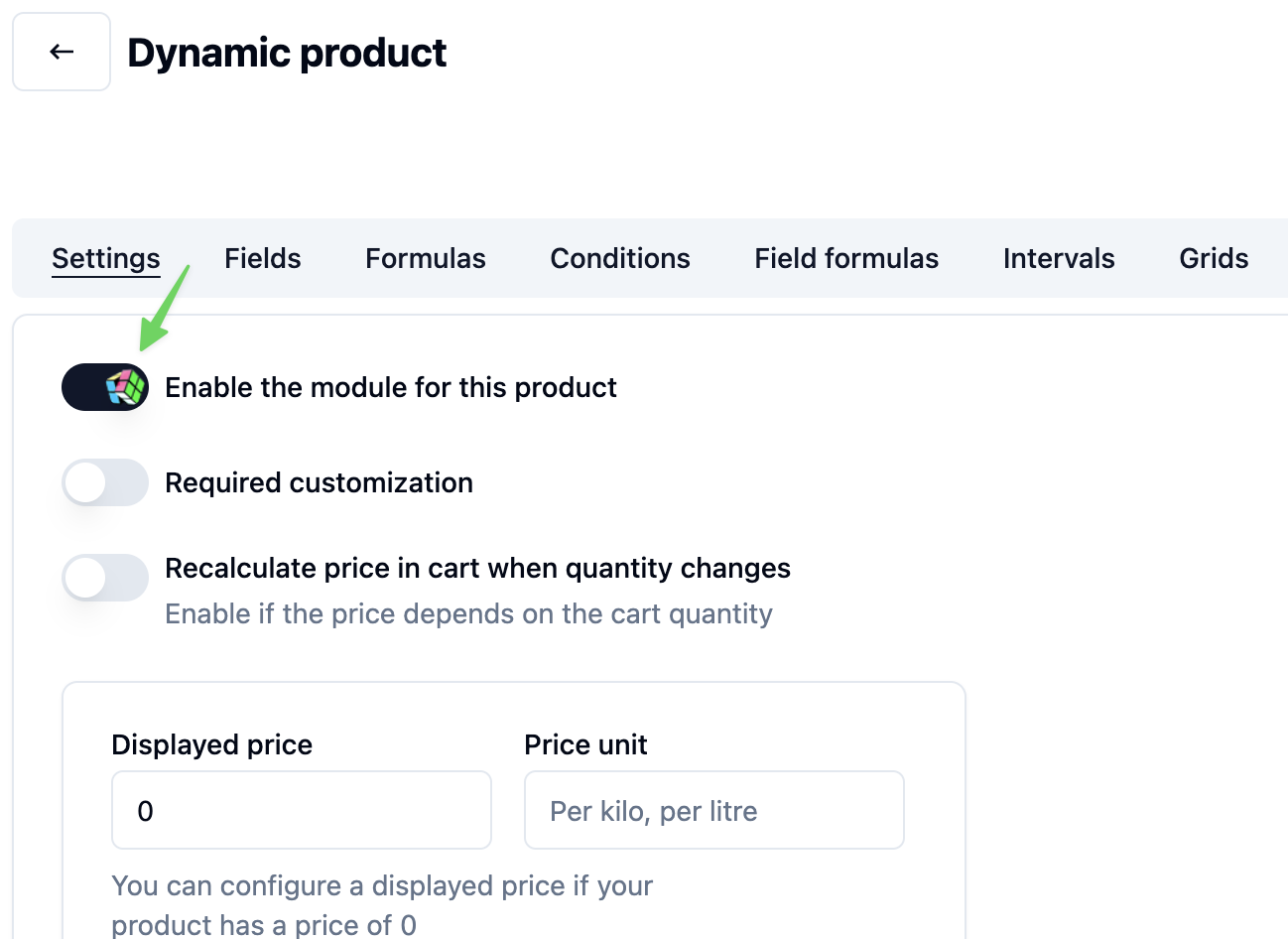Switch to the Intervals tab
Screen dimensions: 1288x939
coord(1059,258)
